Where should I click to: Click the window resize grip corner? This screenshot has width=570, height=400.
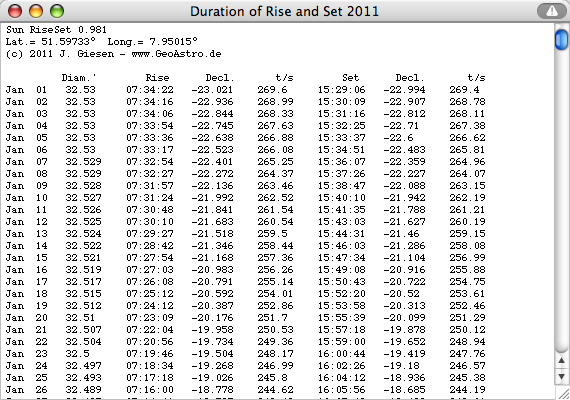tap(563, 393)
